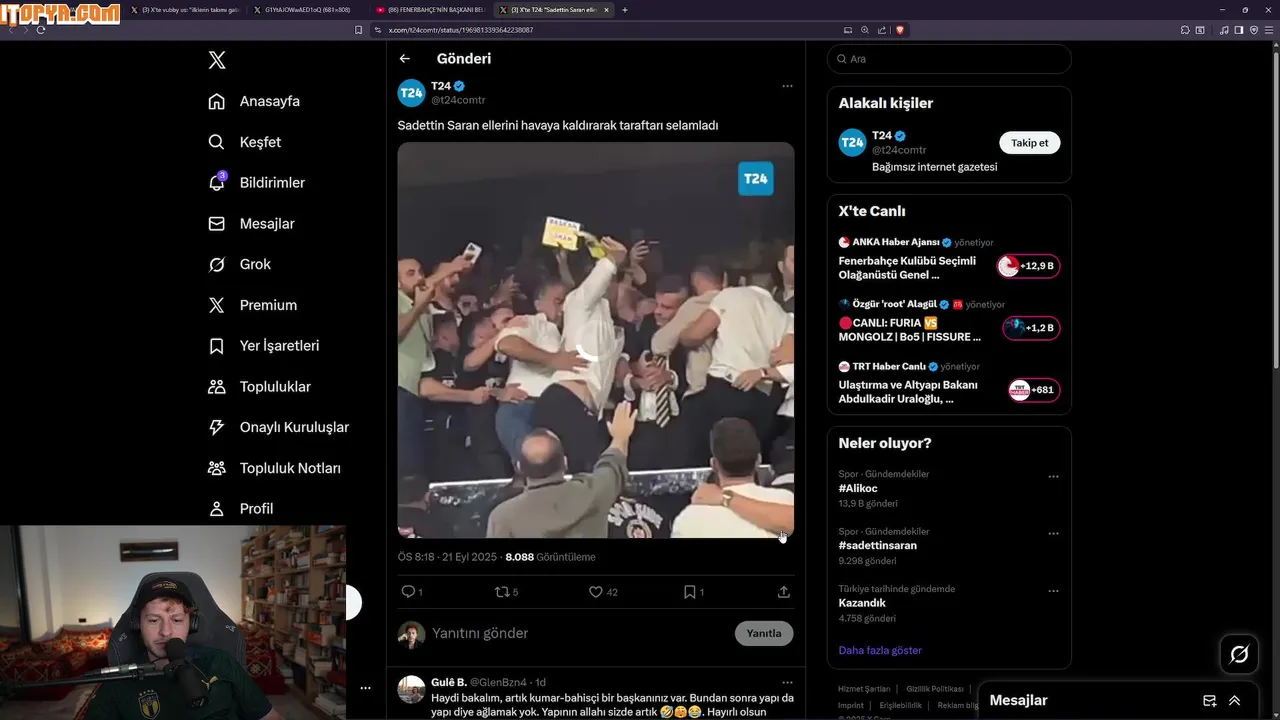
Task: Expand the Mesajlar drawer
Action: 1235,701
